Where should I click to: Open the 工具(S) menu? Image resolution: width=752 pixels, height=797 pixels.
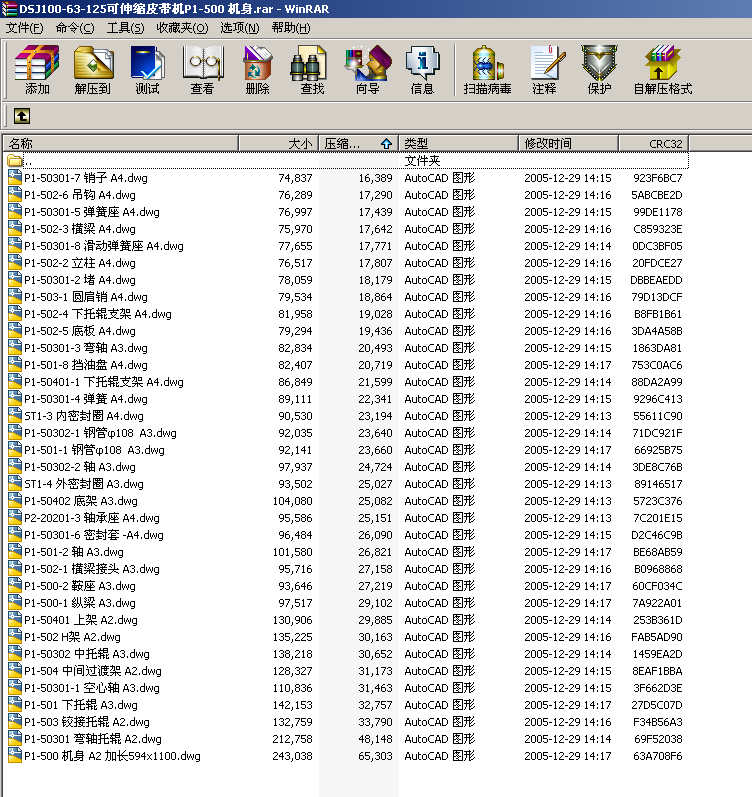point(125,28)
